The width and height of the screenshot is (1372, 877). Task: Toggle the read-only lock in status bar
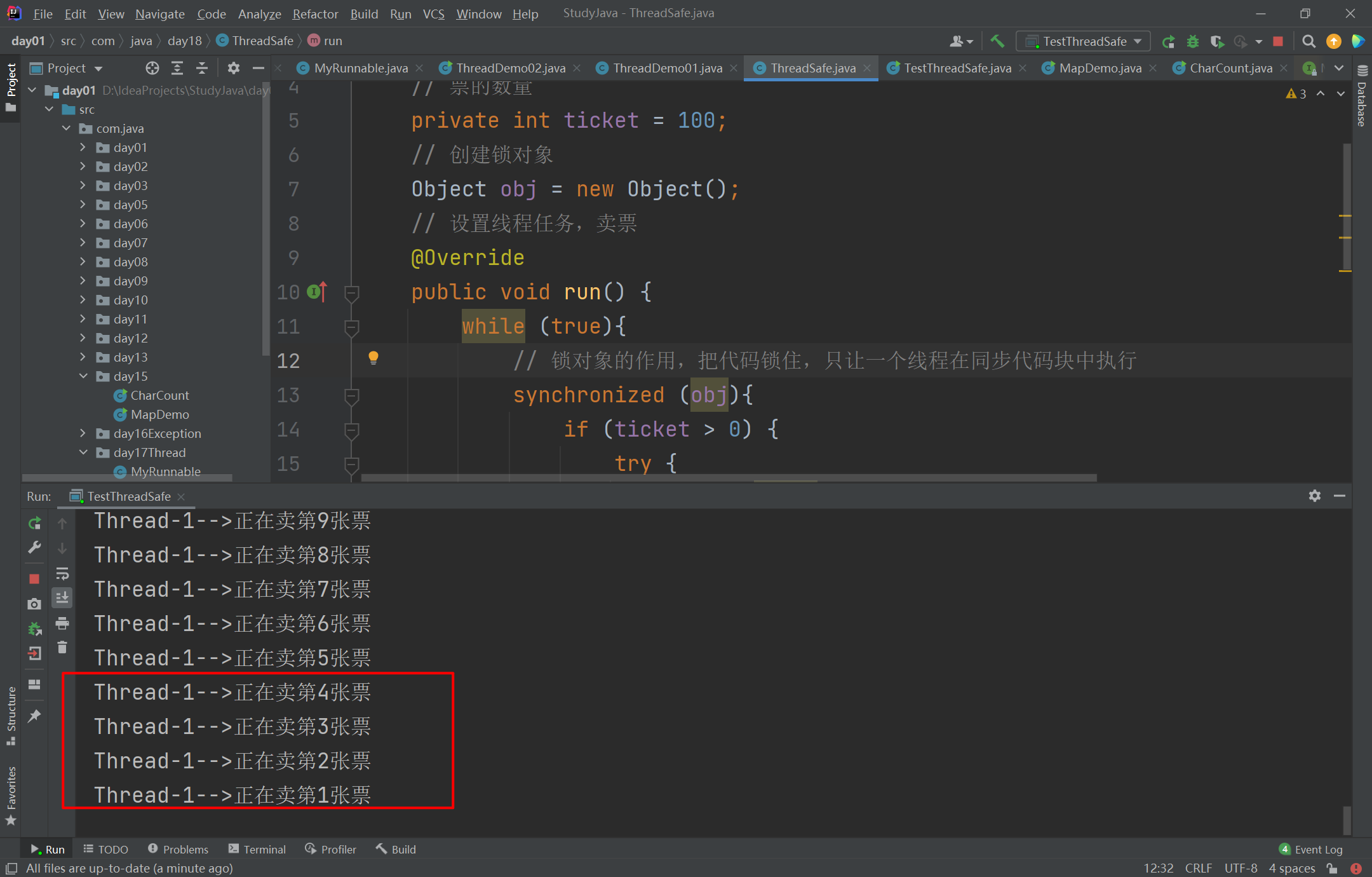click(1333, 868)
